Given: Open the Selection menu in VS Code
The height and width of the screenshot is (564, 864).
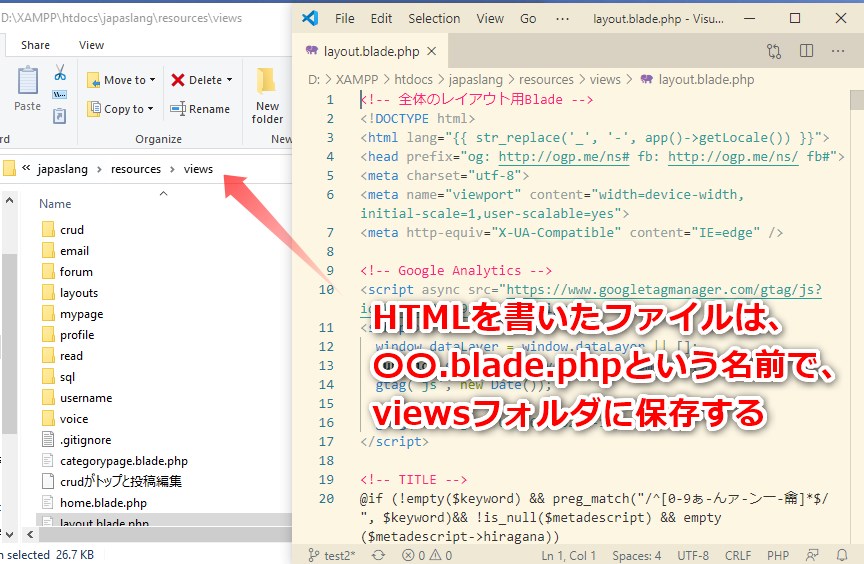Looking at the screenshot, I should (x=434, y=18).
